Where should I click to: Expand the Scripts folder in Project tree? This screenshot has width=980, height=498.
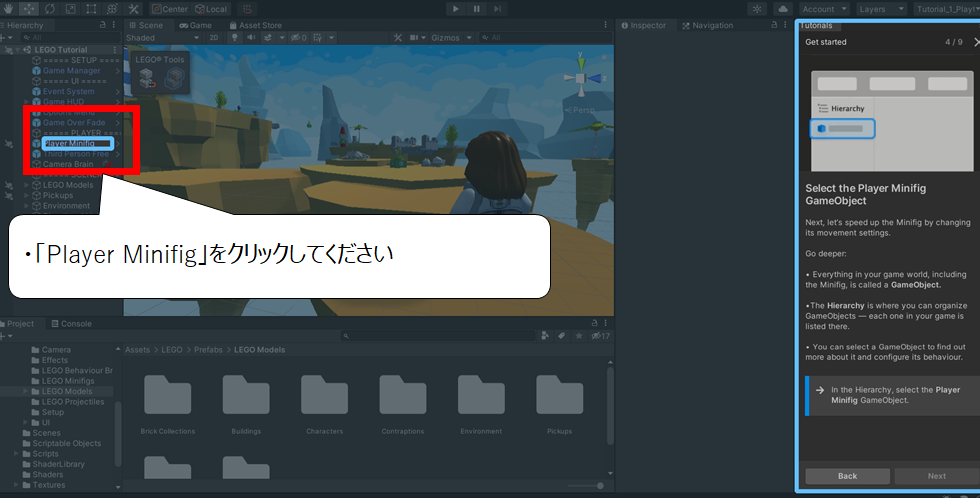(x=16, y=454)
